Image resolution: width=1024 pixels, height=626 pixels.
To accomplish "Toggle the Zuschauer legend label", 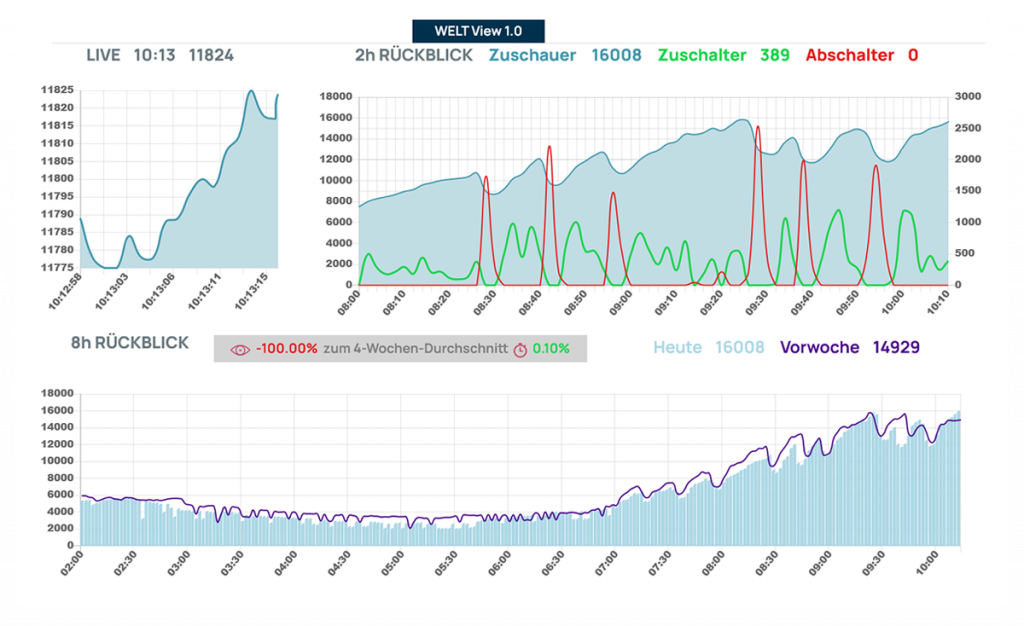I will (x=532, y=55).
